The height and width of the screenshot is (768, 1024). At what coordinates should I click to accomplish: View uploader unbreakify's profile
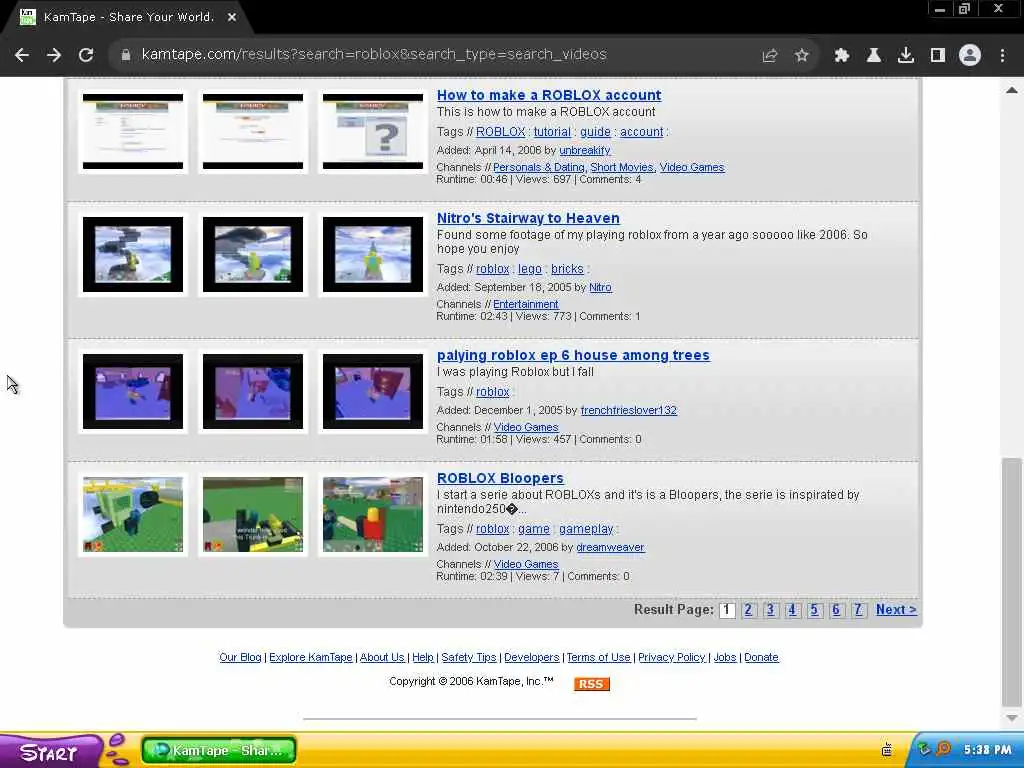coord(584,150)
